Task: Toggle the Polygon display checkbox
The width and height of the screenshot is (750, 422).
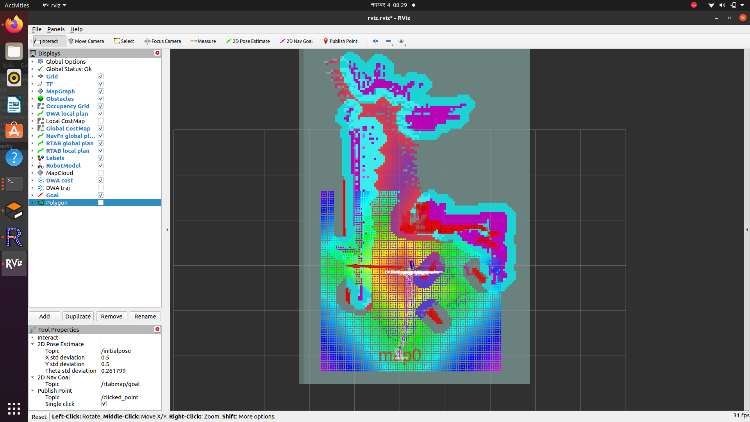Action: click(x=101, y=202)
